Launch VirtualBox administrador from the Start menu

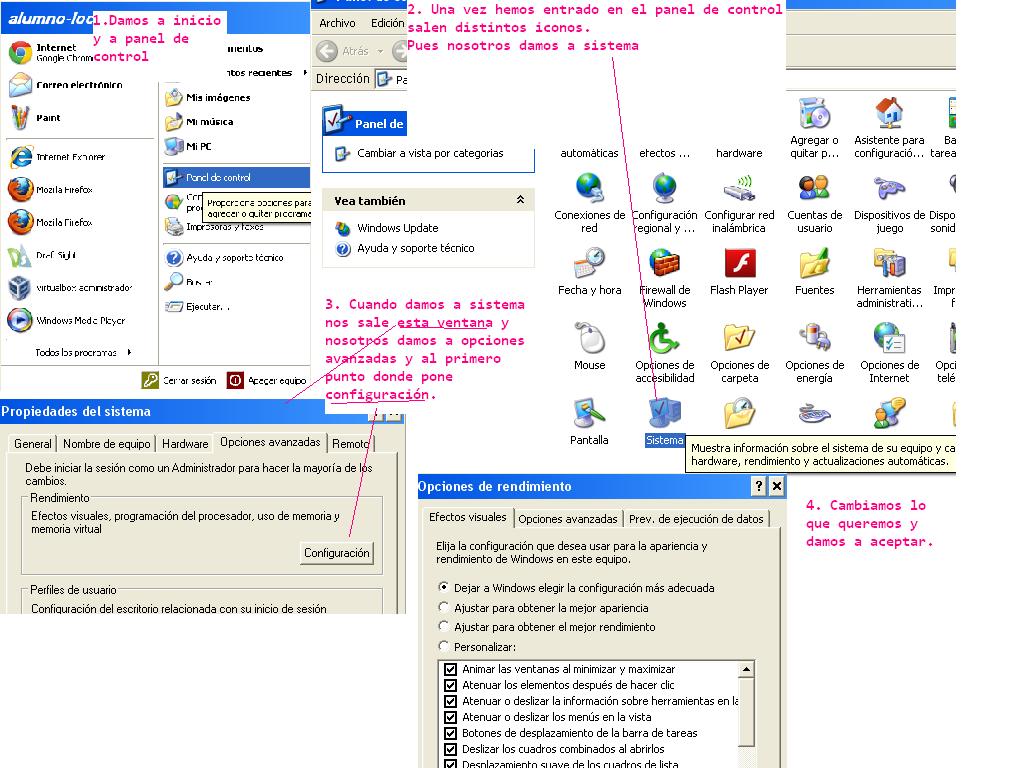(x=71, y=287)
